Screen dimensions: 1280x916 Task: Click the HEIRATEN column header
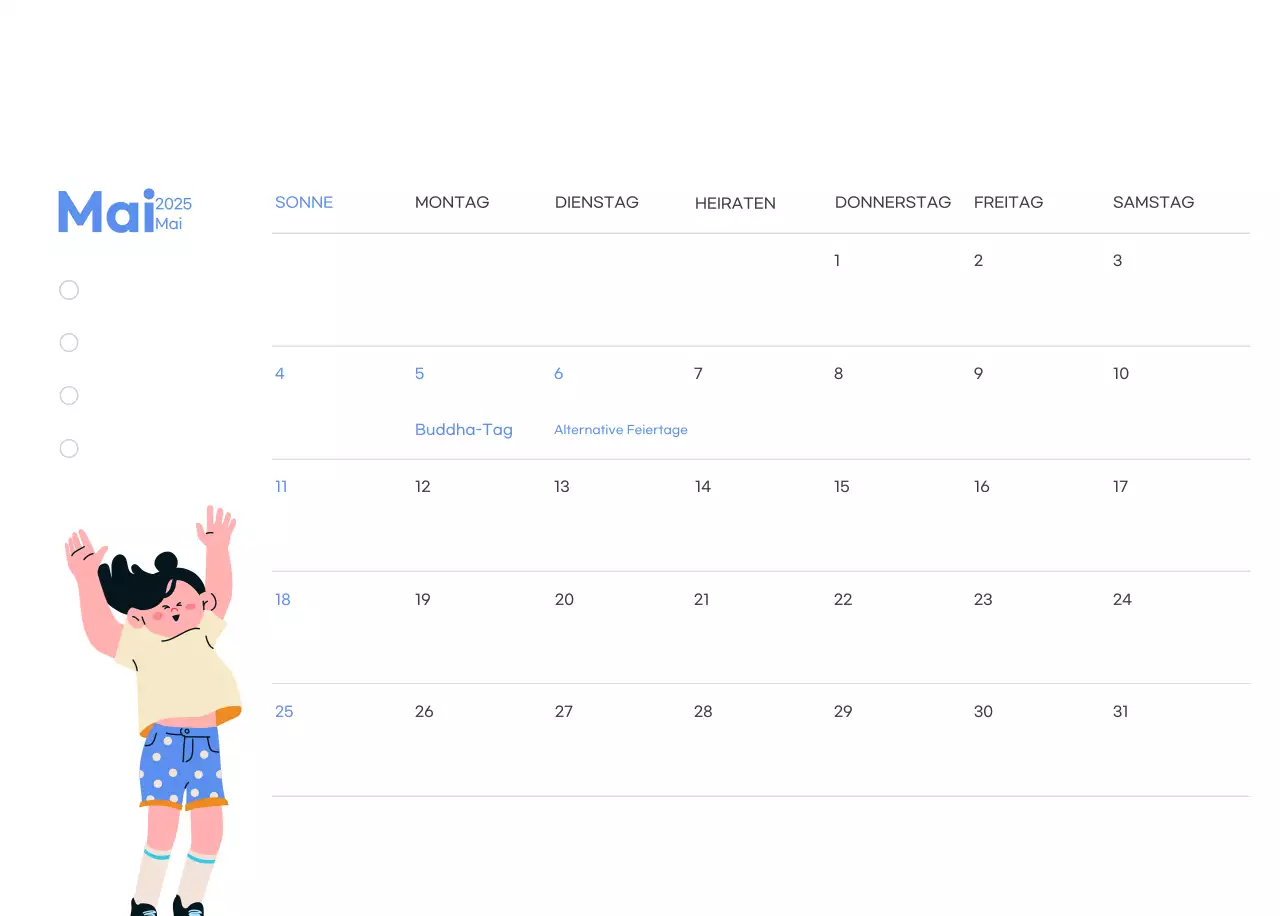click(735, 203)
